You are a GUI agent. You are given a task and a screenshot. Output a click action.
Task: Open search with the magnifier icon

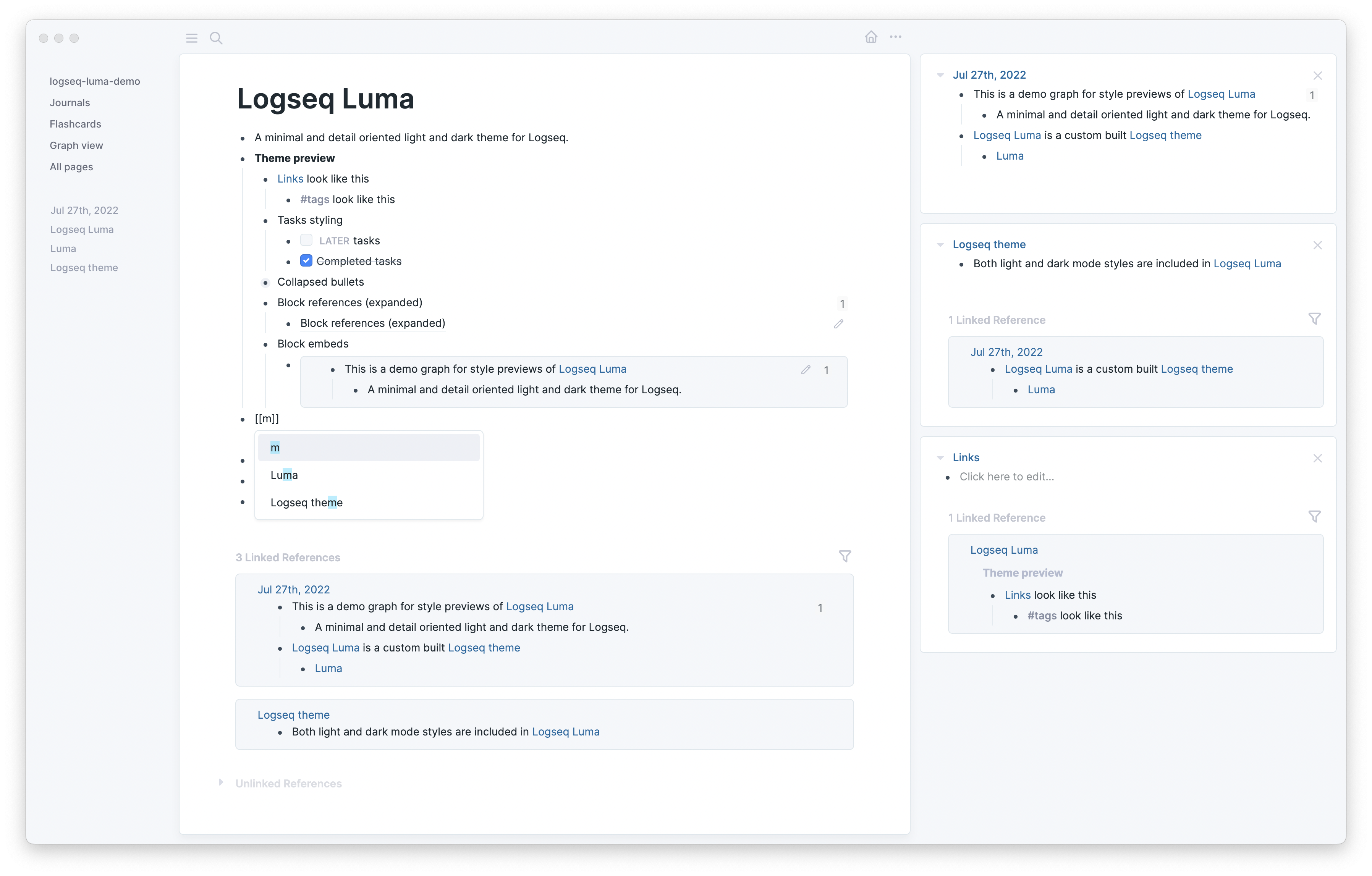tap(216, 38)
